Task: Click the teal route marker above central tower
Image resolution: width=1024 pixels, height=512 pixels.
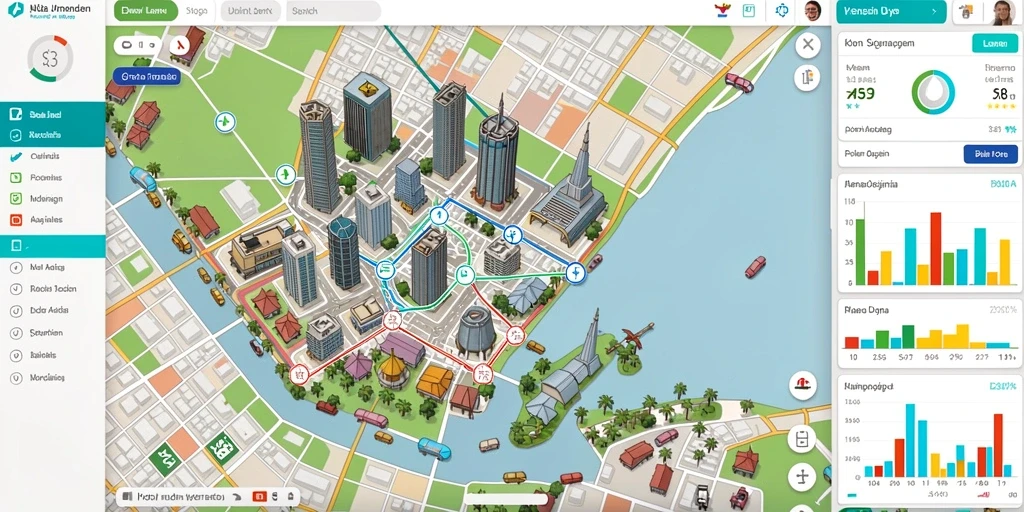Action: [439, 215]
